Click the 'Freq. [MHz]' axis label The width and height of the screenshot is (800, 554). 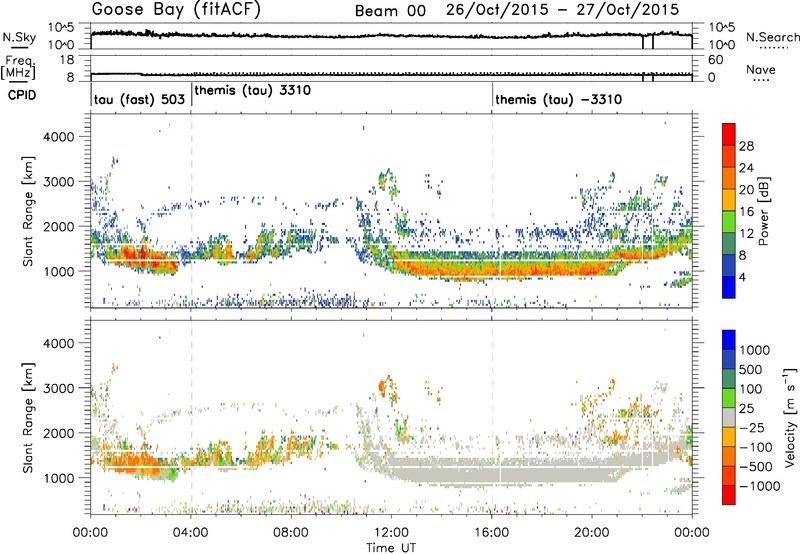[x=18, y=67]
